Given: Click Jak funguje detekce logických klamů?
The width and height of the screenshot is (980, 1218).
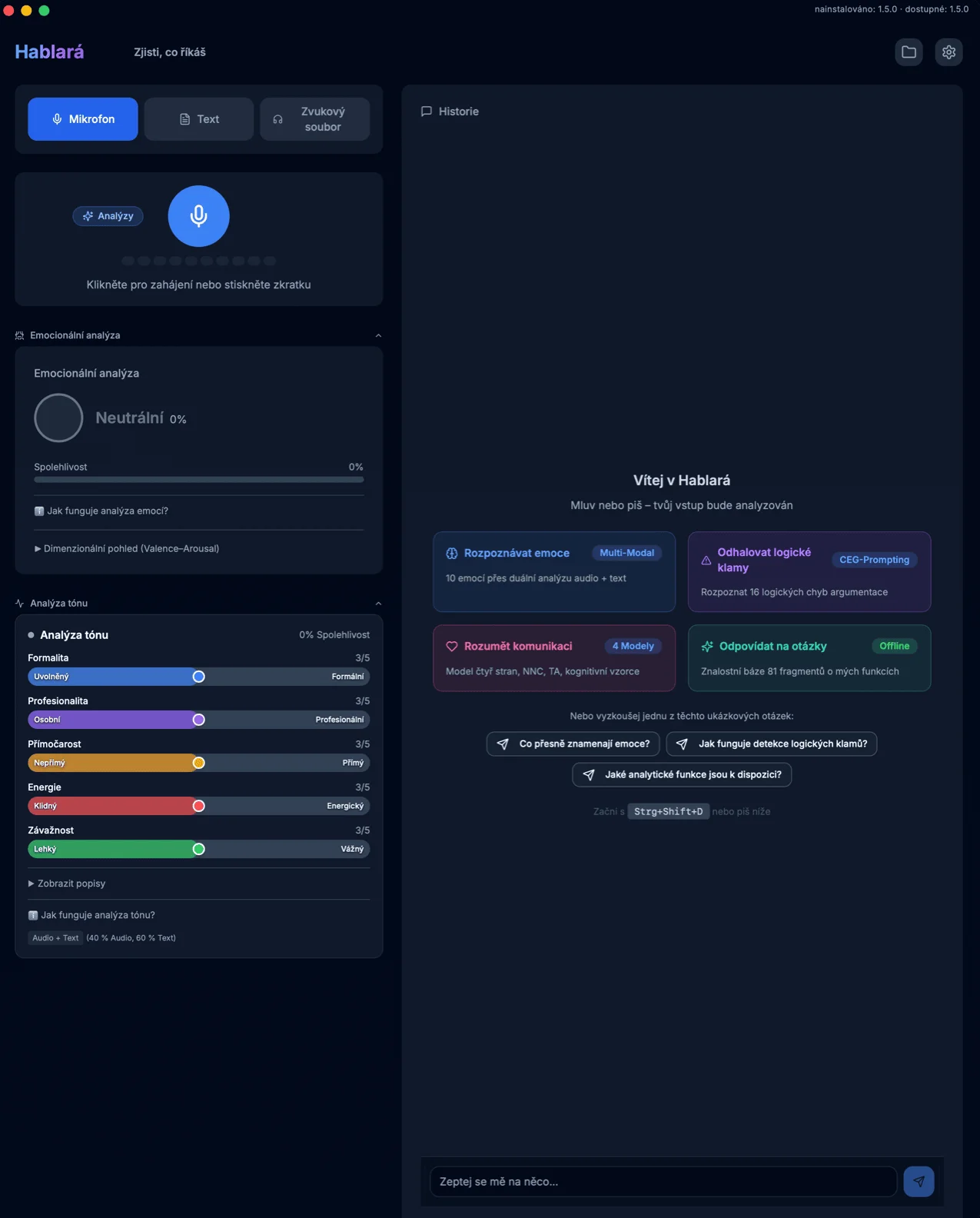Looking at the screenshot, I should (771, 744).
